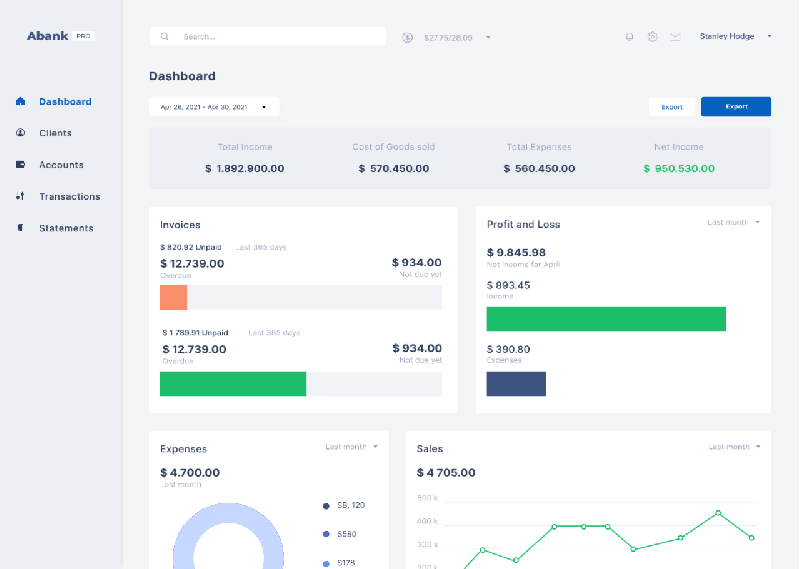Viewport: 800px width, 569px height.
Task: Open the Stanley Hodge user menu arrow
Action: click(x=769, y=36)
